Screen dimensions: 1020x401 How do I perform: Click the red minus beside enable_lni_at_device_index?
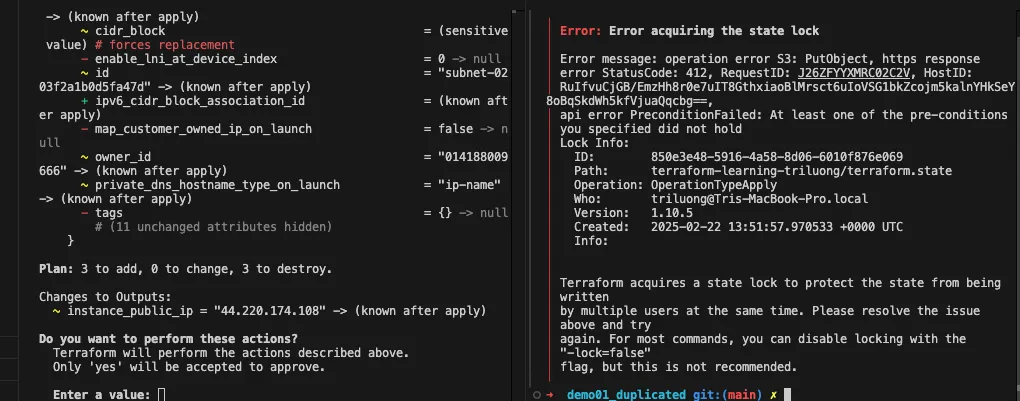[84, 59]
